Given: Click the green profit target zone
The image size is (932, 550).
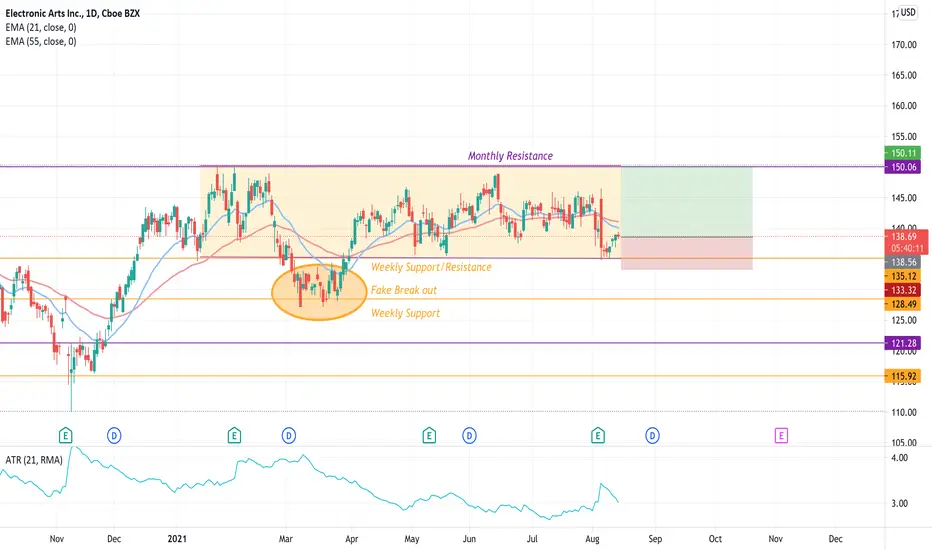Looking at the screenshot, I should click(x=687, y=202).
